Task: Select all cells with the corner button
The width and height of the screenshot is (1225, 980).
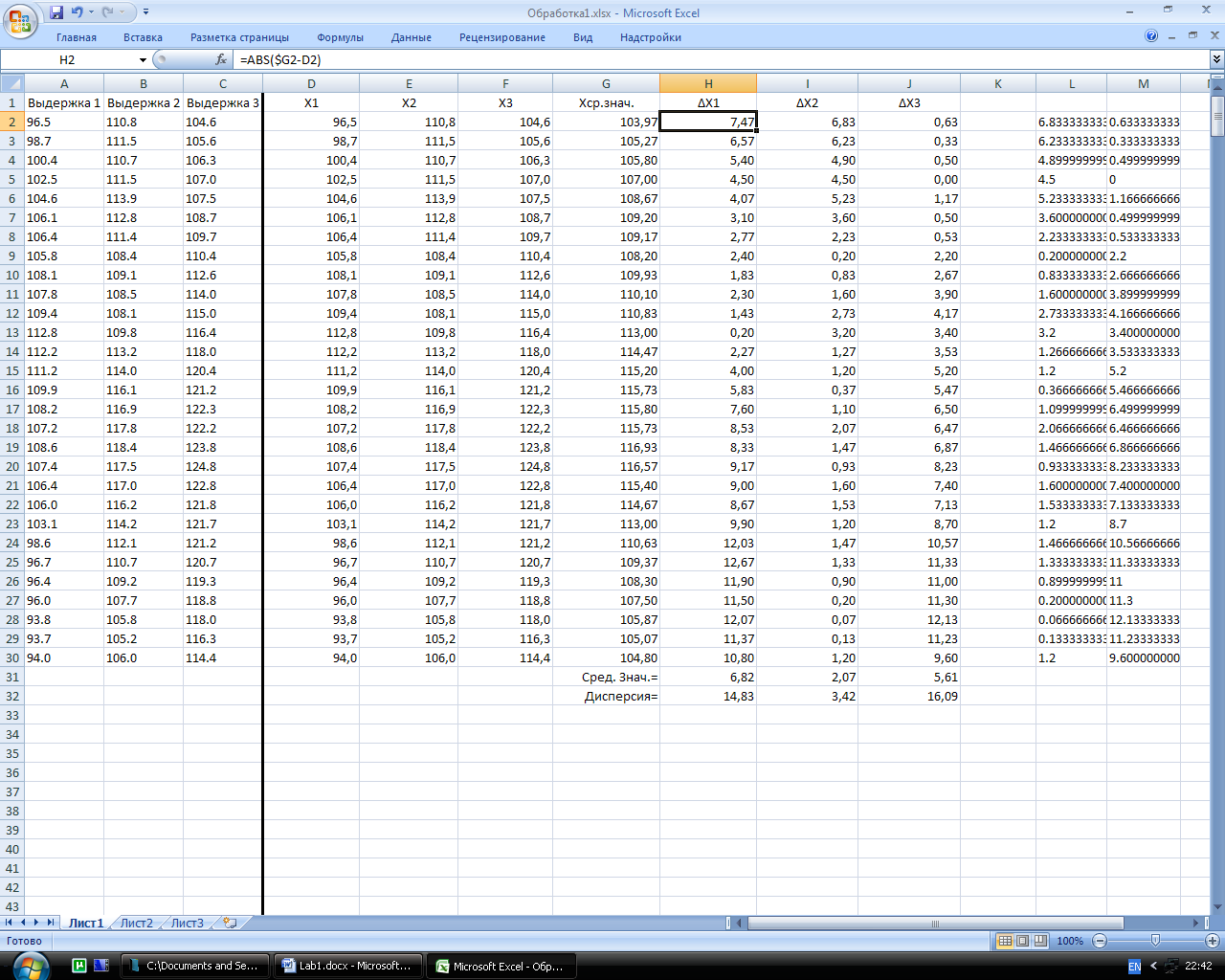Action: pos(12,83)
